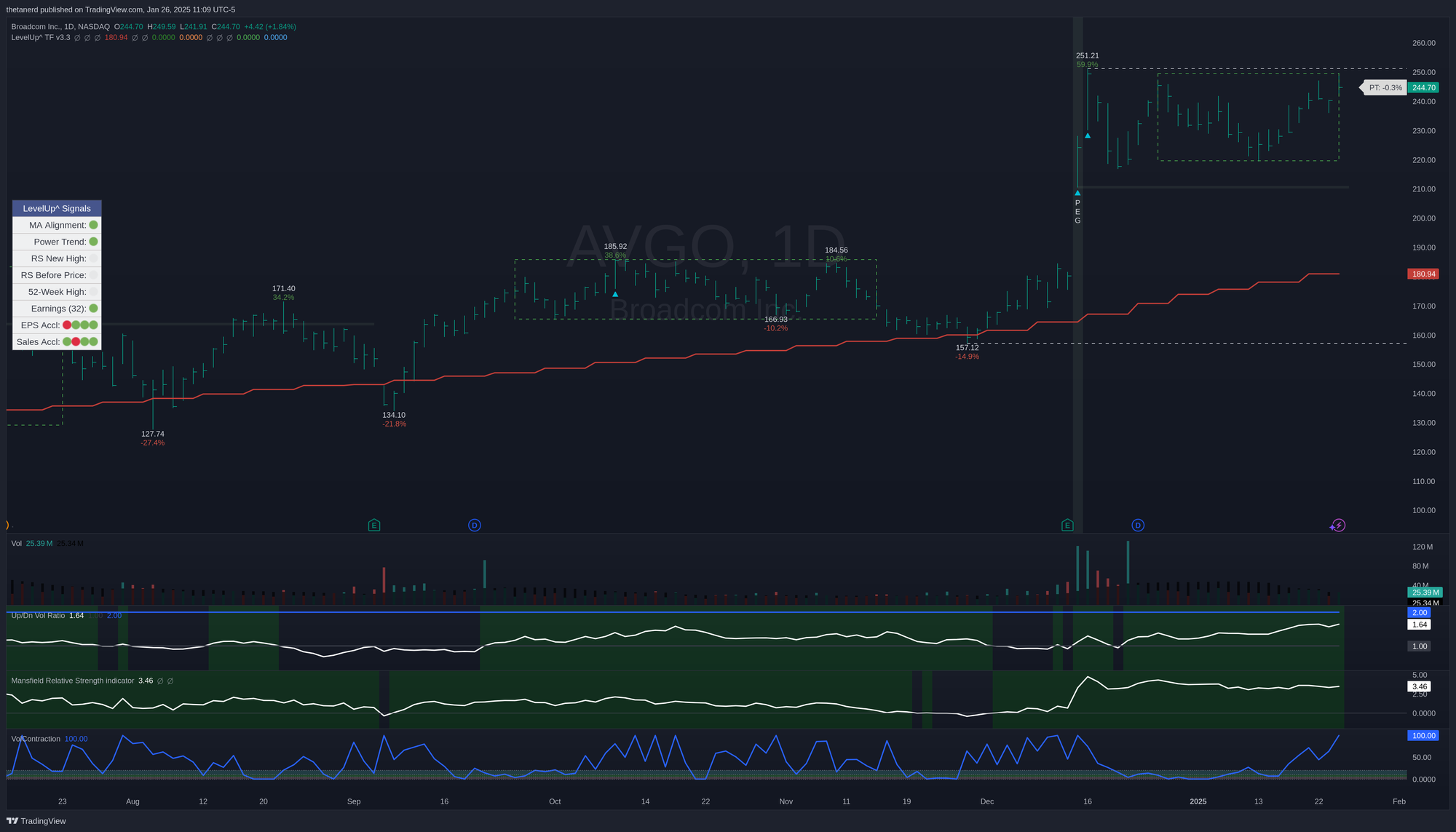Click the TradingView logo icon
Screen dimensions: 1456x832
point(12,820)
